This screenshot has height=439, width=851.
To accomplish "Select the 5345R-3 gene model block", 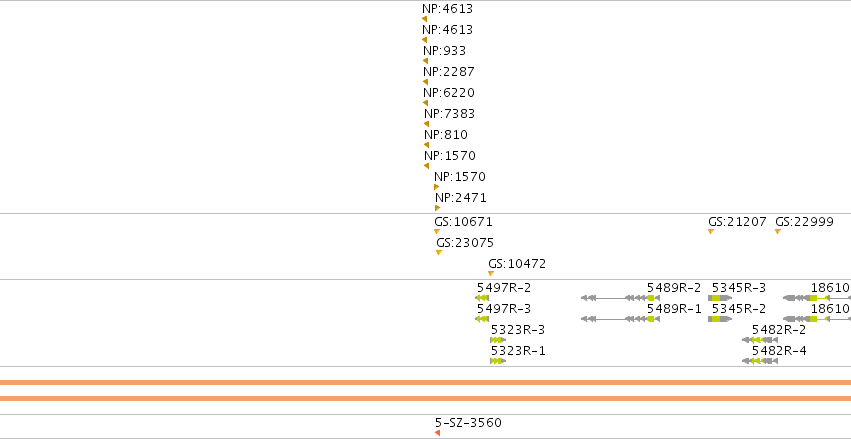I will point(720,298).
